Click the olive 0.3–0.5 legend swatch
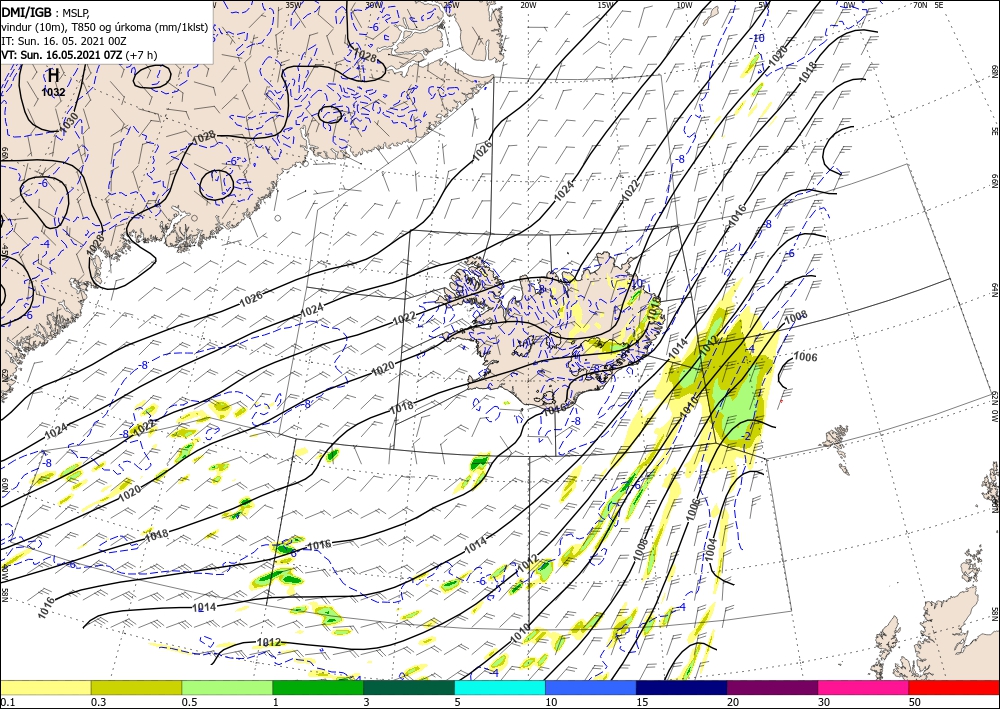This screenshot has height=709, width=1000. pos(136,687)
